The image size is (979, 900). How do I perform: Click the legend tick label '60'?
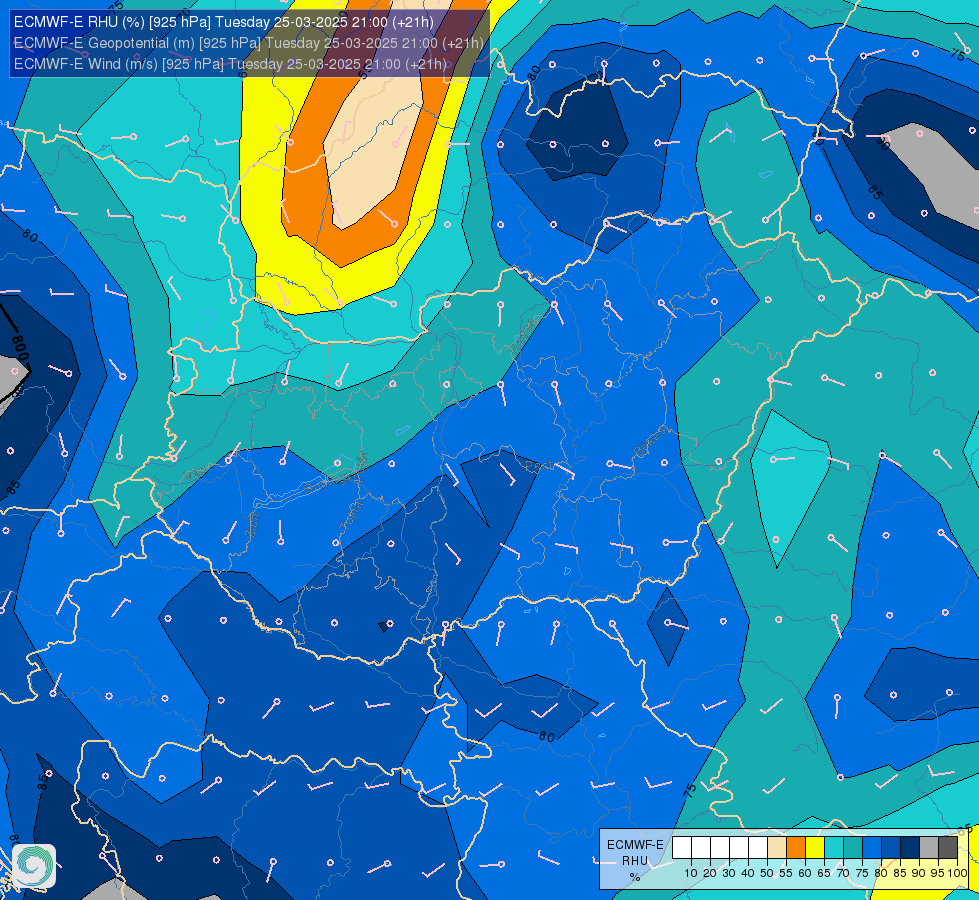point(805,873)
